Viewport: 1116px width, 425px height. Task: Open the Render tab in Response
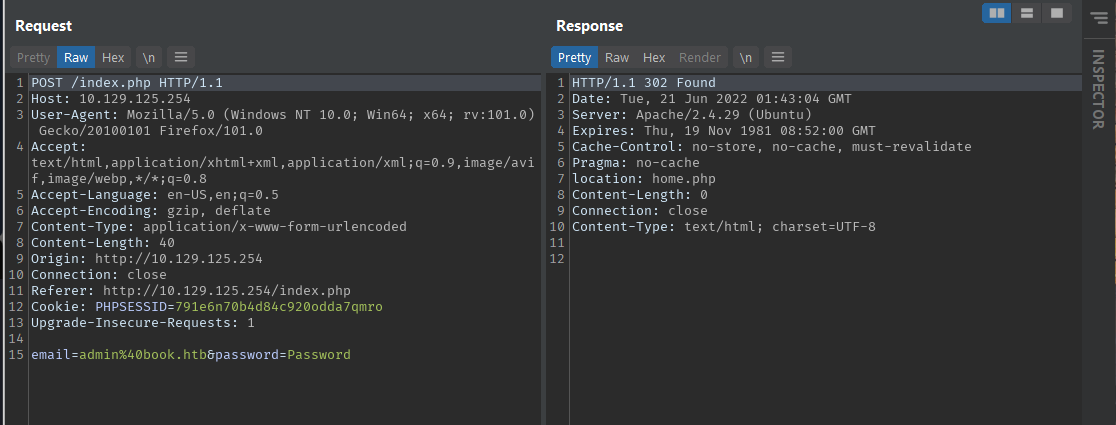(700, 58)
